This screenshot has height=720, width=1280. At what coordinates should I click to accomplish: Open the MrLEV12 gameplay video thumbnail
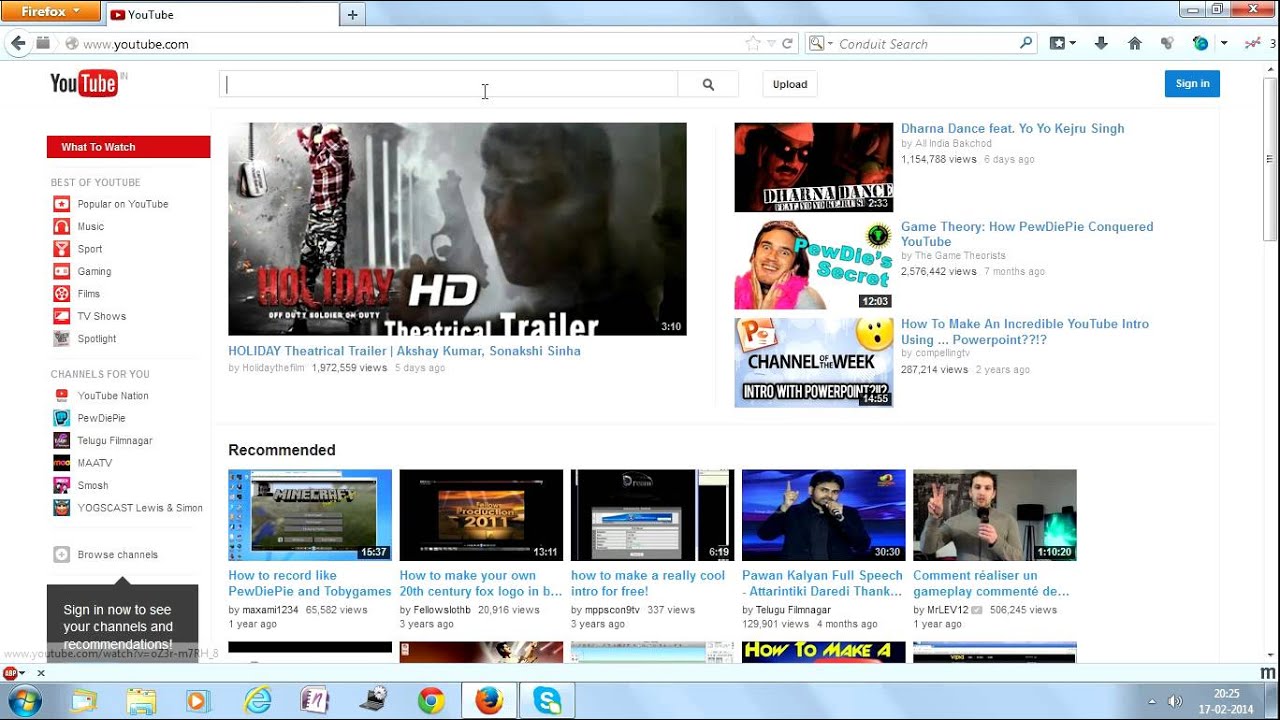click(995, 515)
